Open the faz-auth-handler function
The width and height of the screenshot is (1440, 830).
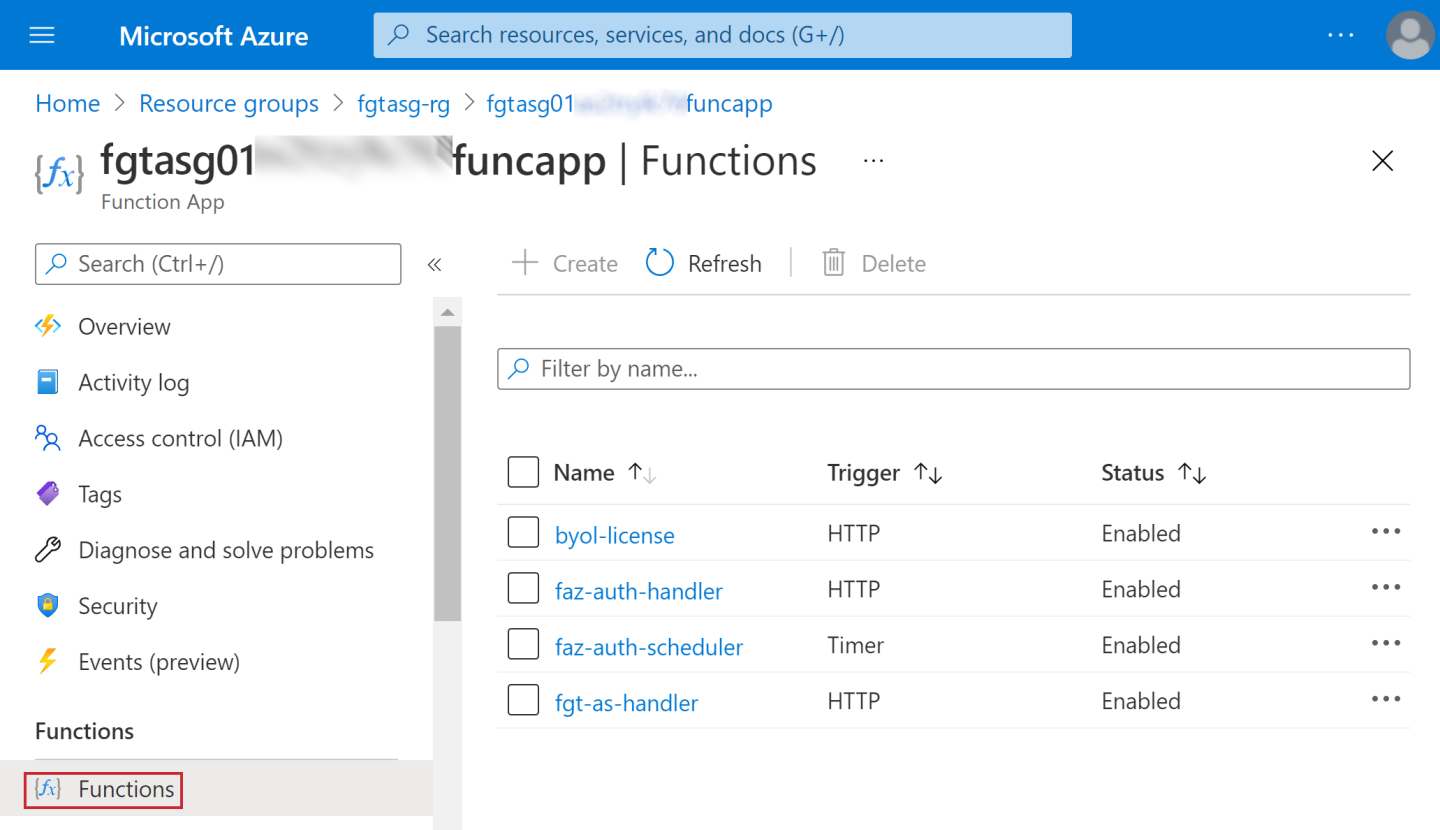(x=638, y=590)
